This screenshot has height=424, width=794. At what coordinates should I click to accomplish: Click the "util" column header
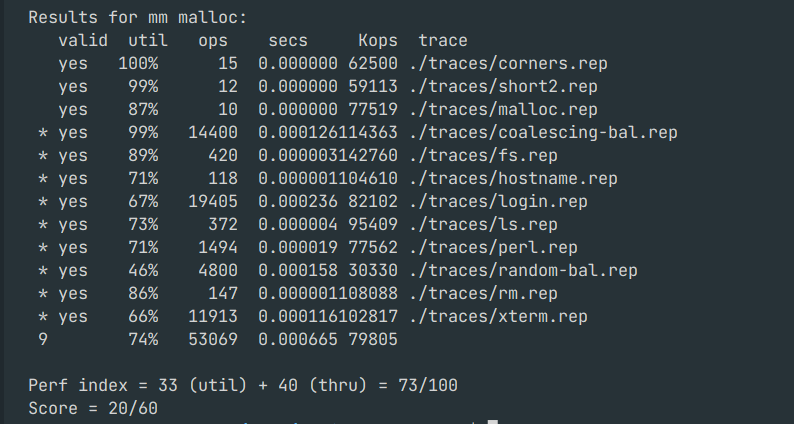click(x=148, y=41)
